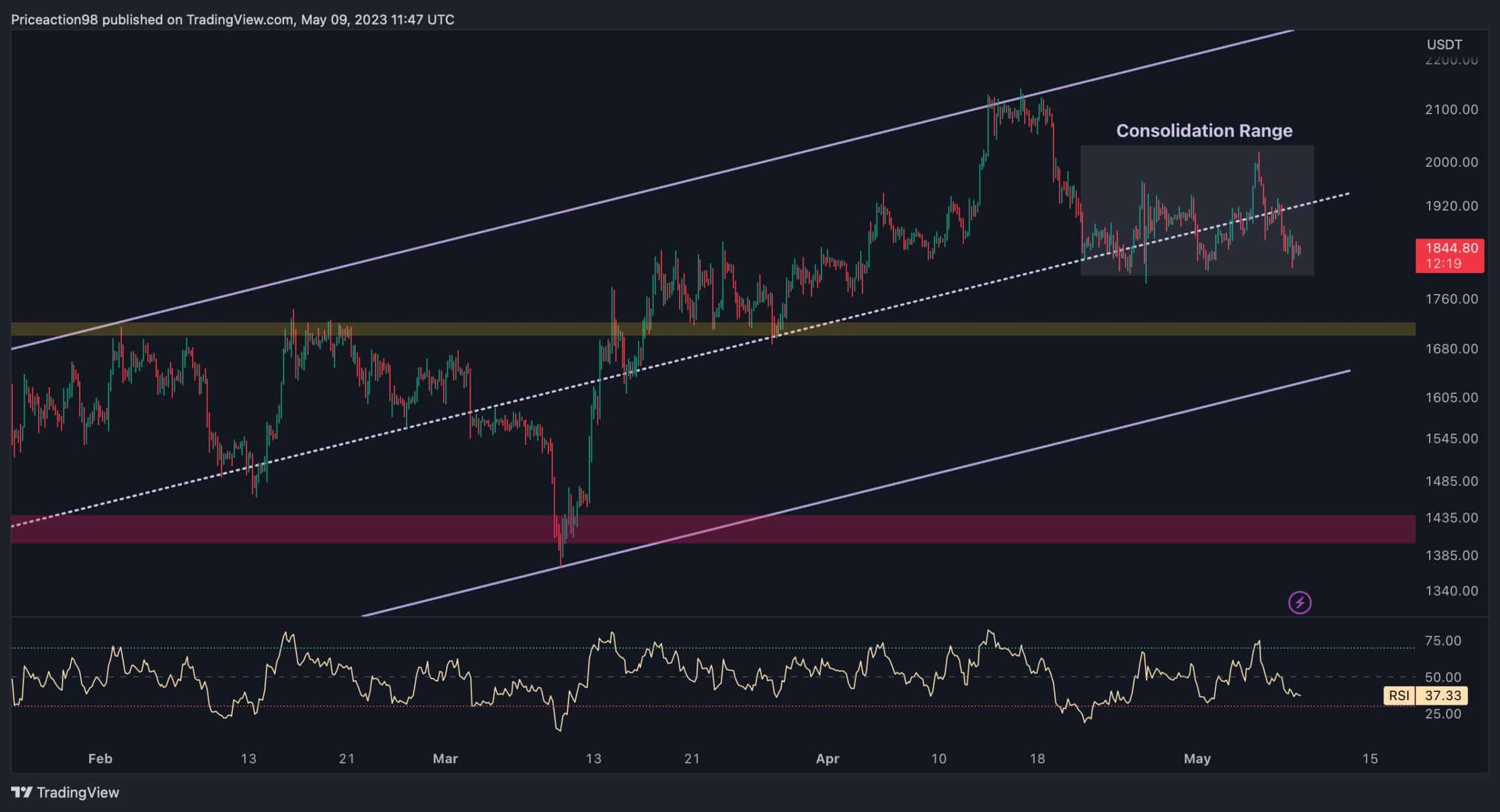Click the TradingView logo at bottom left
Viewport: 1500px width, 812px height.
coord(65,793)
